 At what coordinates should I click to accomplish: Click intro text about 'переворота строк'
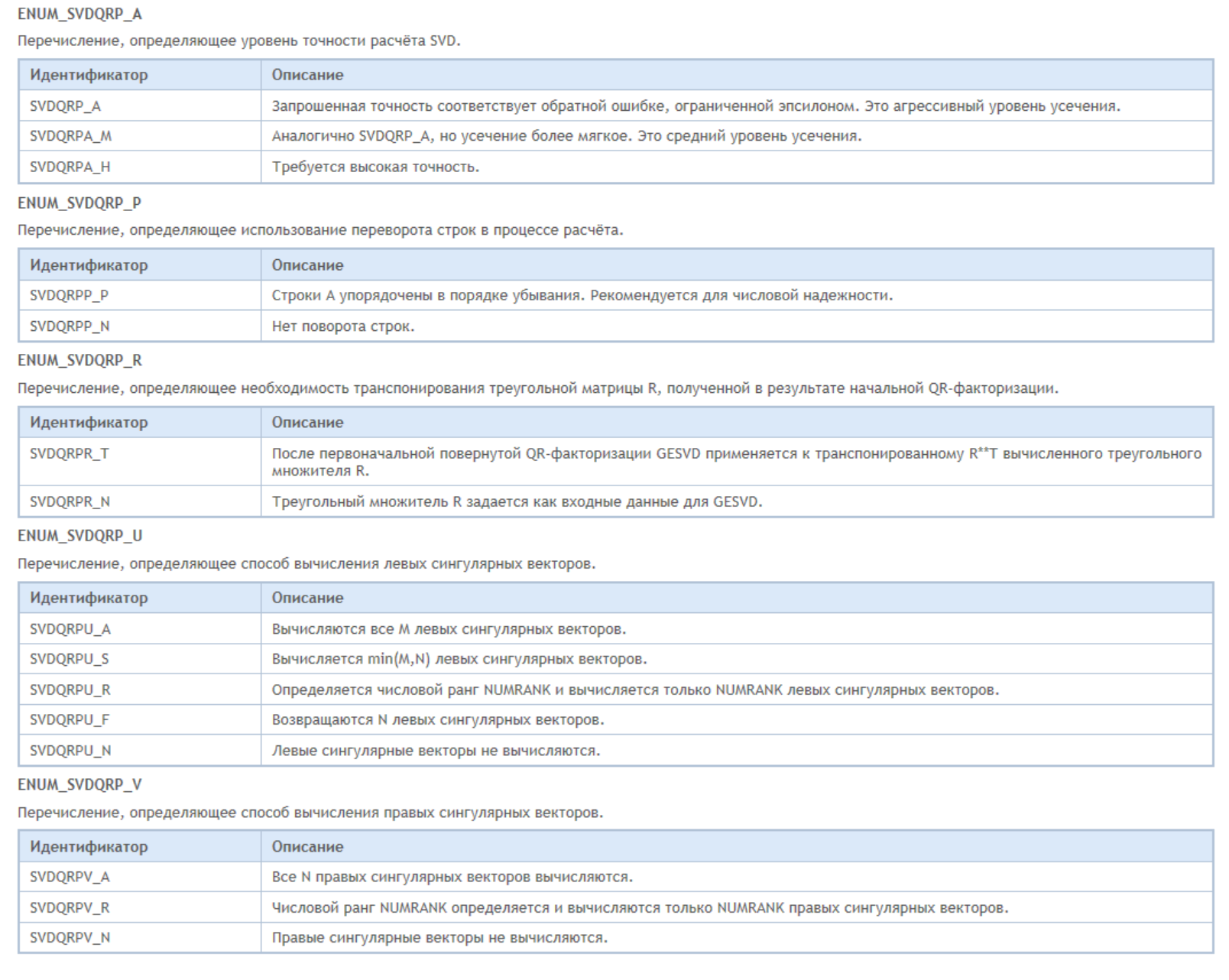click(x=320, y=230)
